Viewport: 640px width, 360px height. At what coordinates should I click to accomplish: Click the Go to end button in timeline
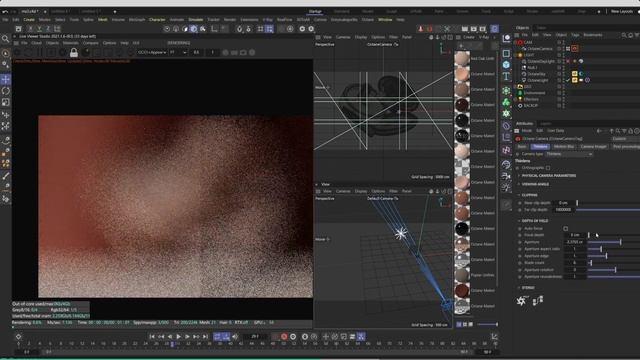[x=205, y=337]
